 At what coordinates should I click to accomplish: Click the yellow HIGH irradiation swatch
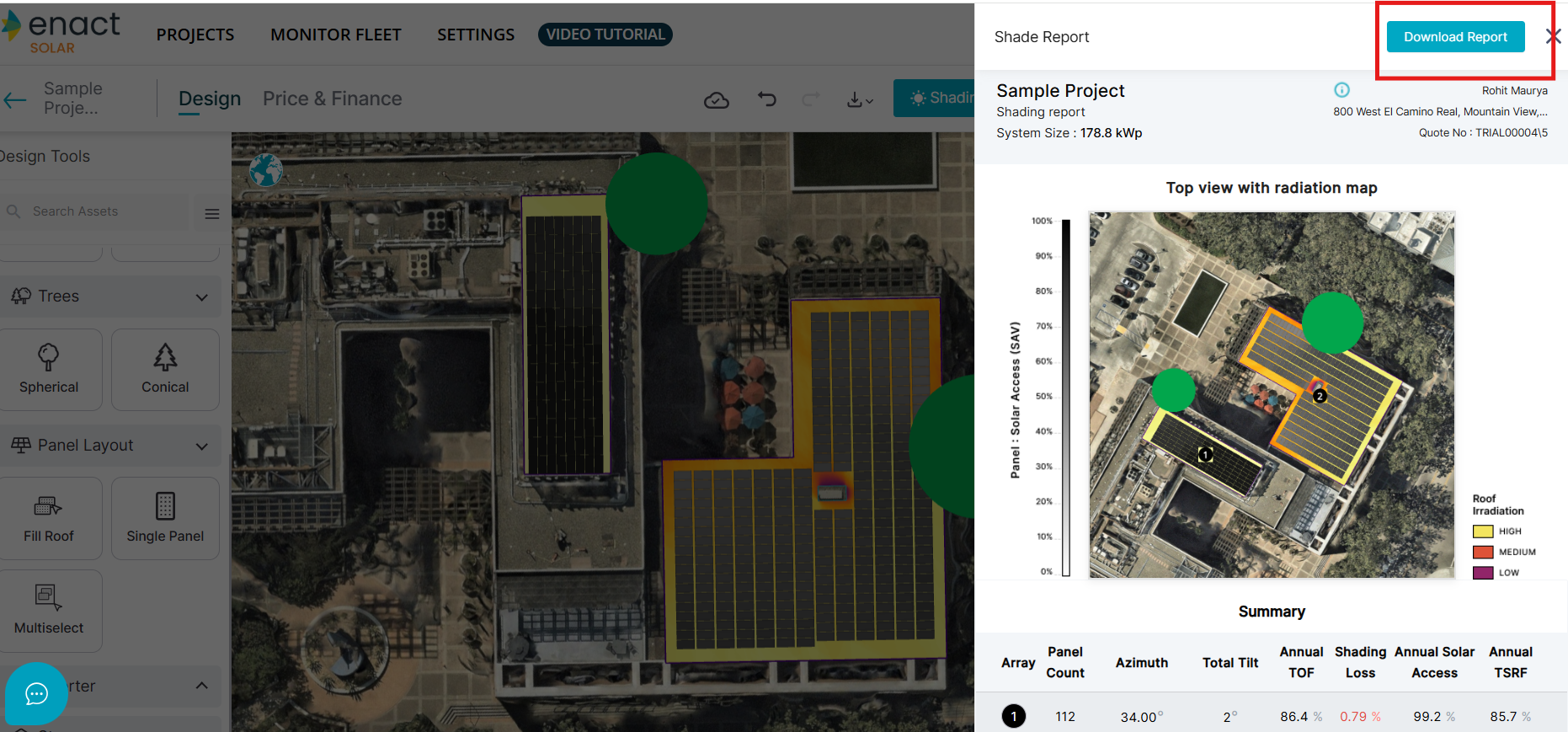coord(1483,532)
